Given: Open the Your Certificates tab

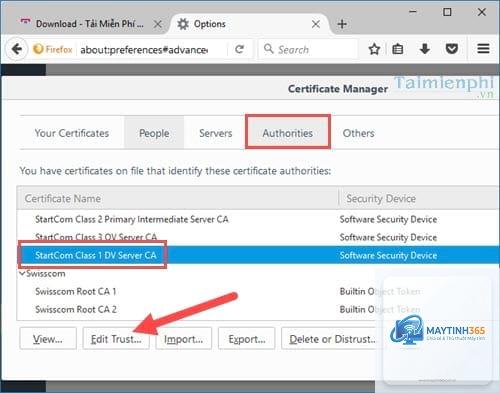Looking at the screenshot, I should coord(72,133).
